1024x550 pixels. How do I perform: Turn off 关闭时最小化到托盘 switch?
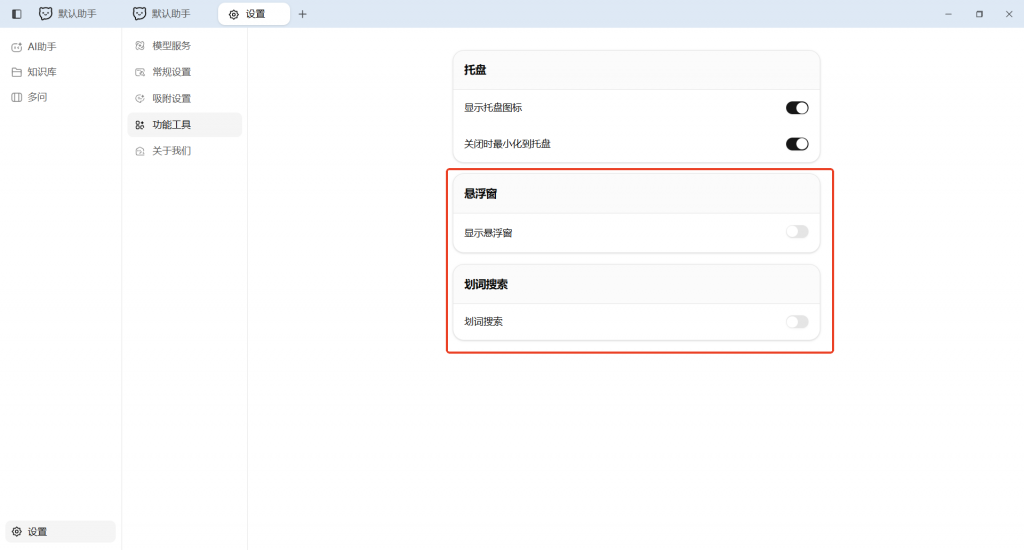[797, 144]
